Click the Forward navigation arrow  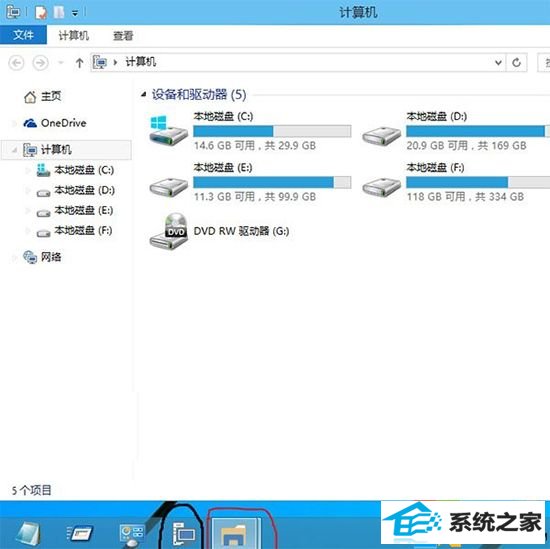point(40,63)
